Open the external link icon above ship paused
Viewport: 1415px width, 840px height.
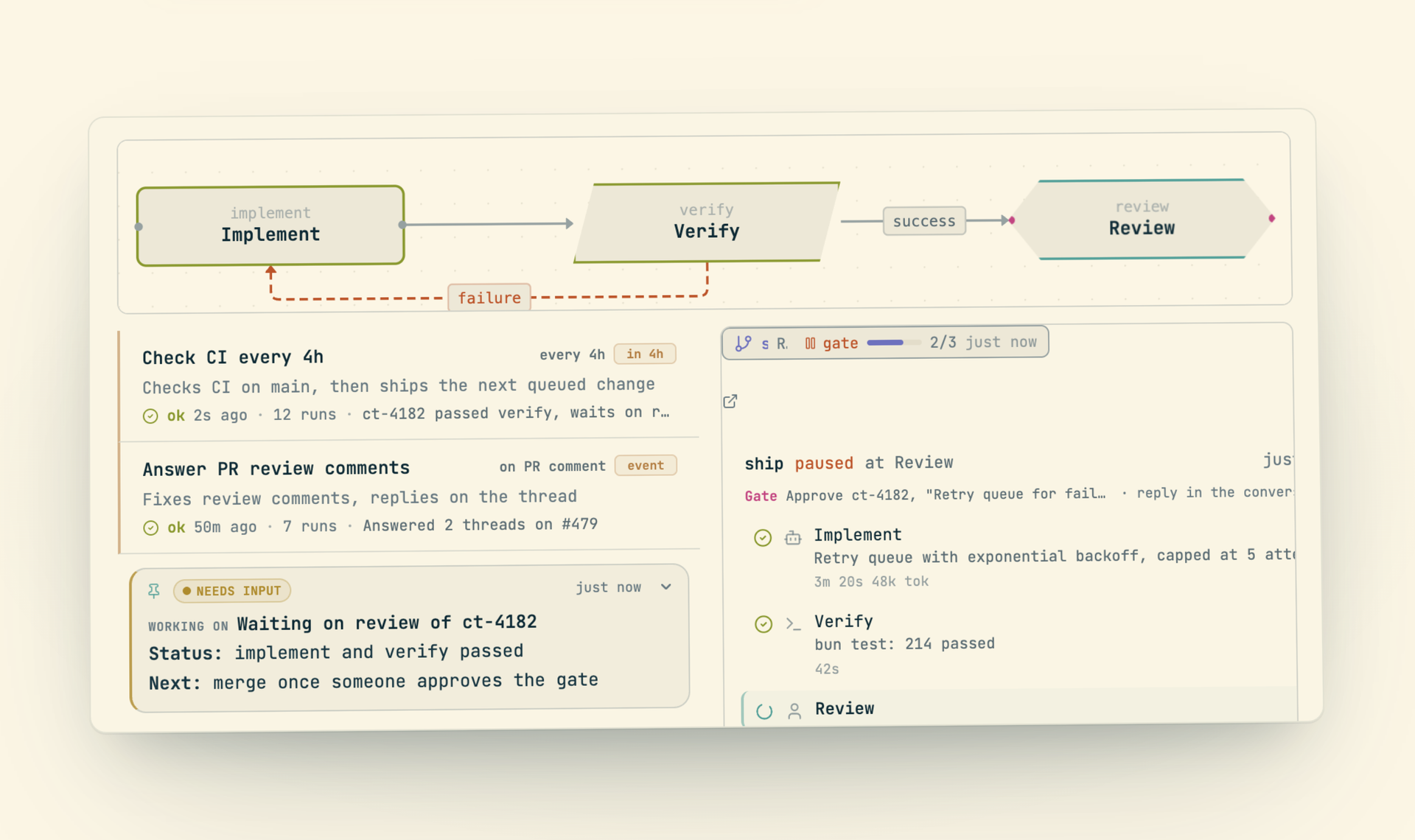pyautogui.click(x=730, y=402)
